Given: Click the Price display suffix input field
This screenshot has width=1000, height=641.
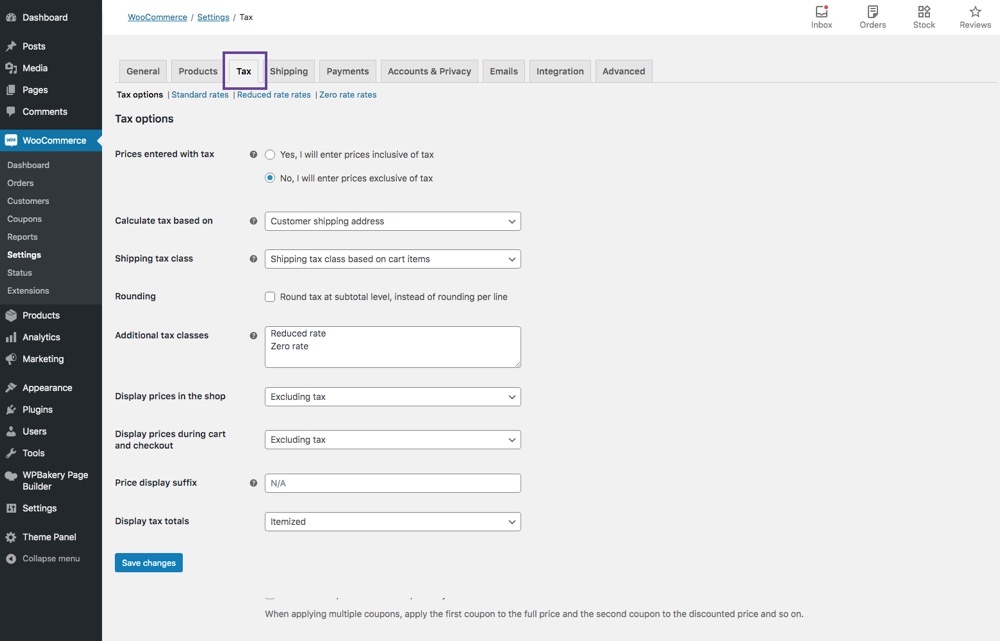Looking at the screenshot, I should pos(392,483).
